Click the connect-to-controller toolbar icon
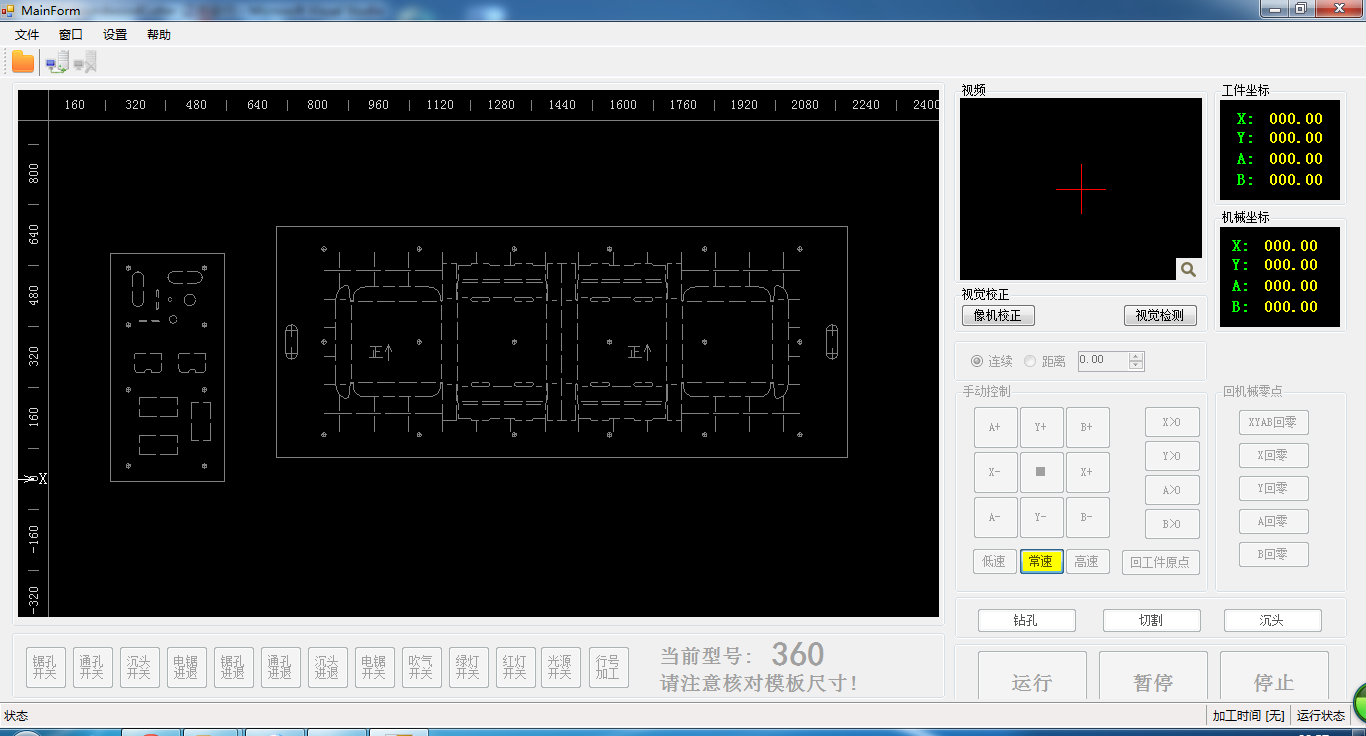1366x736 pixels. click(57, 63)
